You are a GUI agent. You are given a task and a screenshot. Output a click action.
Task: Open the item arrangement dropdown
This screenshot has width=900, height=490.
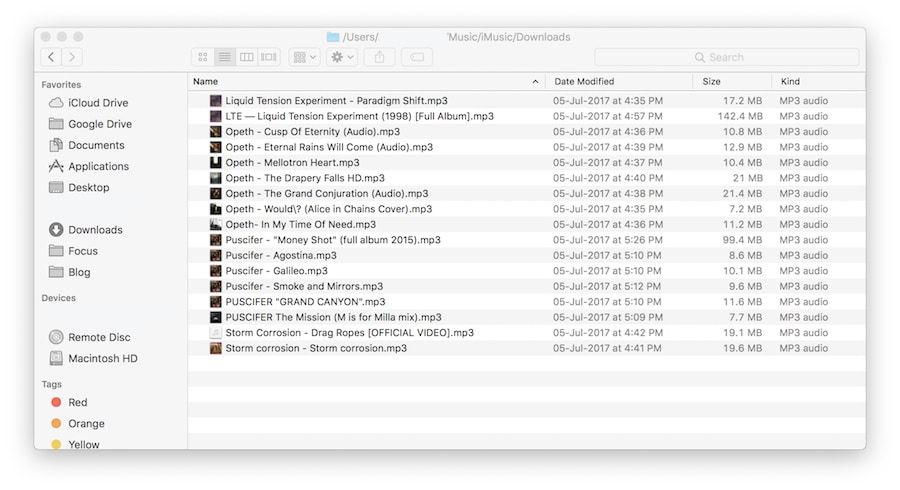(x=305, y=57)
